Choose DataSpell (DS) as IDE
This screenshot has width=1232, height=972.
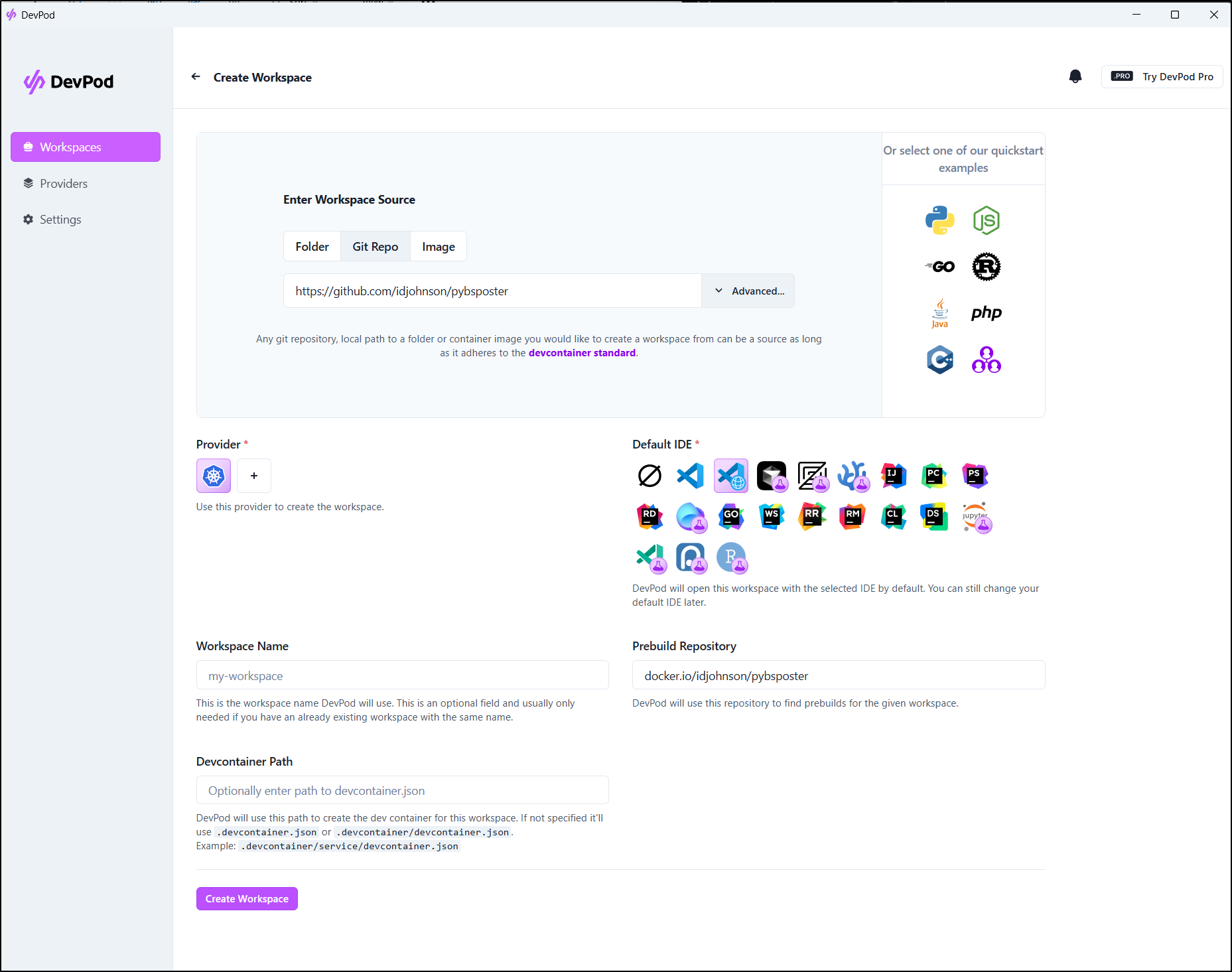coord(934,516)
